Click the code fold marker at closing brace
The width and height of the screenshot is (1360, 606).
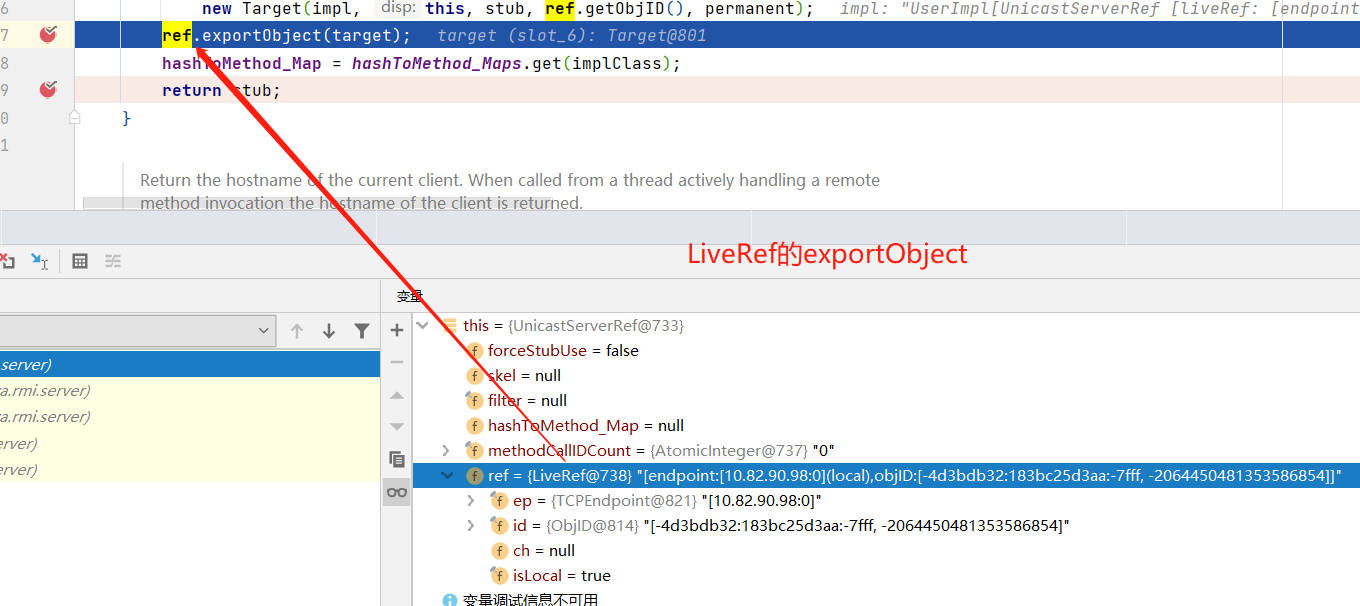75,118
